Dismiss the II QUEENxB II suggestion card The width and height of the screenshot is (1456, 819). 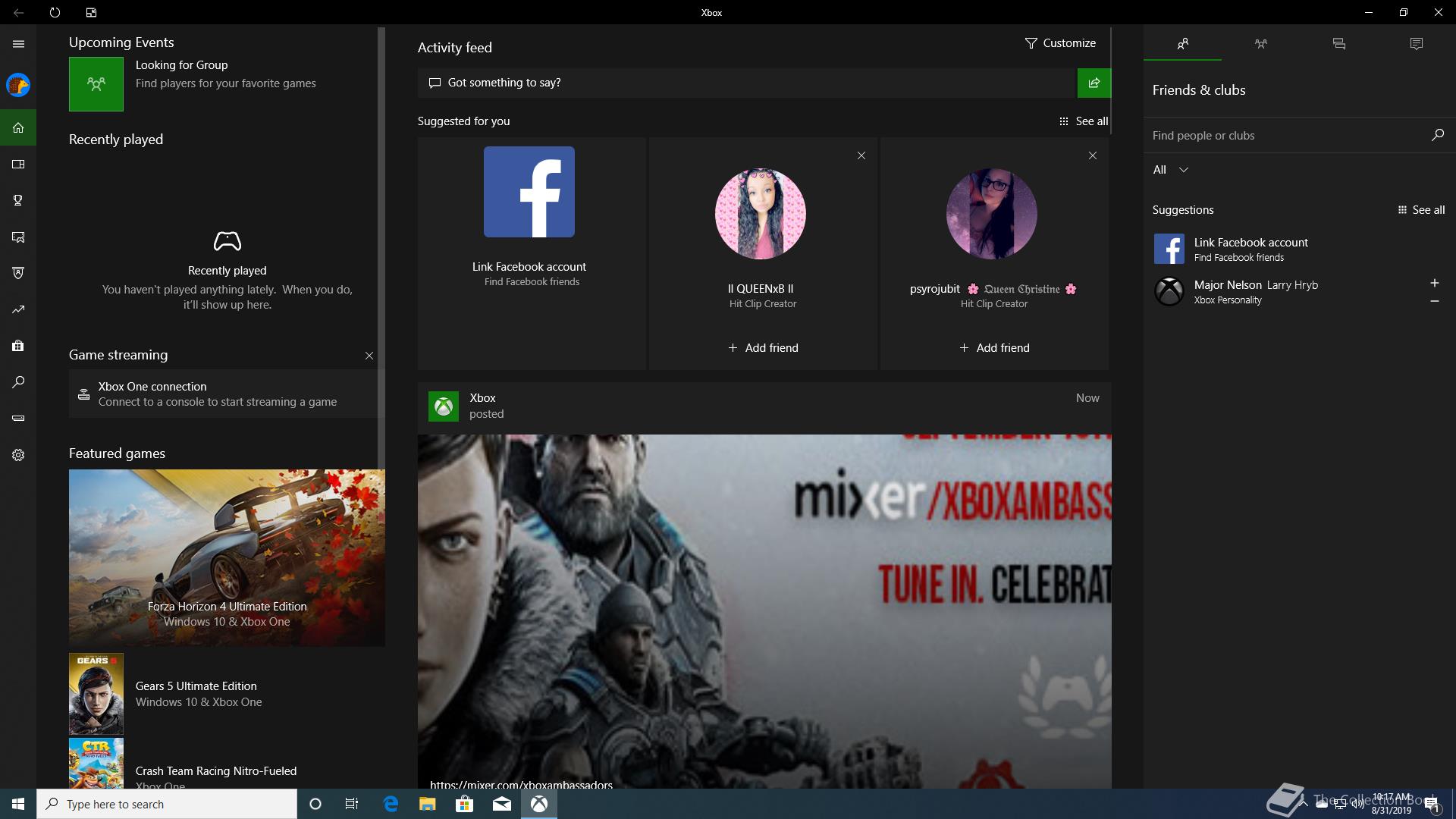(x=861, y=155)
